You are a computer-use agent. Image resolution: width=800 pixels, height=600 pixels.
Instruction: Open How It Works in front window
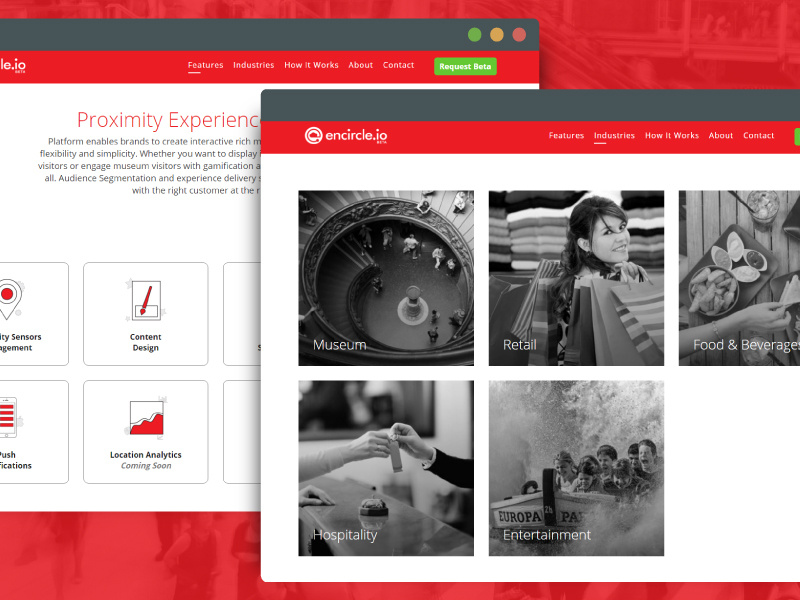click(671, 136)
